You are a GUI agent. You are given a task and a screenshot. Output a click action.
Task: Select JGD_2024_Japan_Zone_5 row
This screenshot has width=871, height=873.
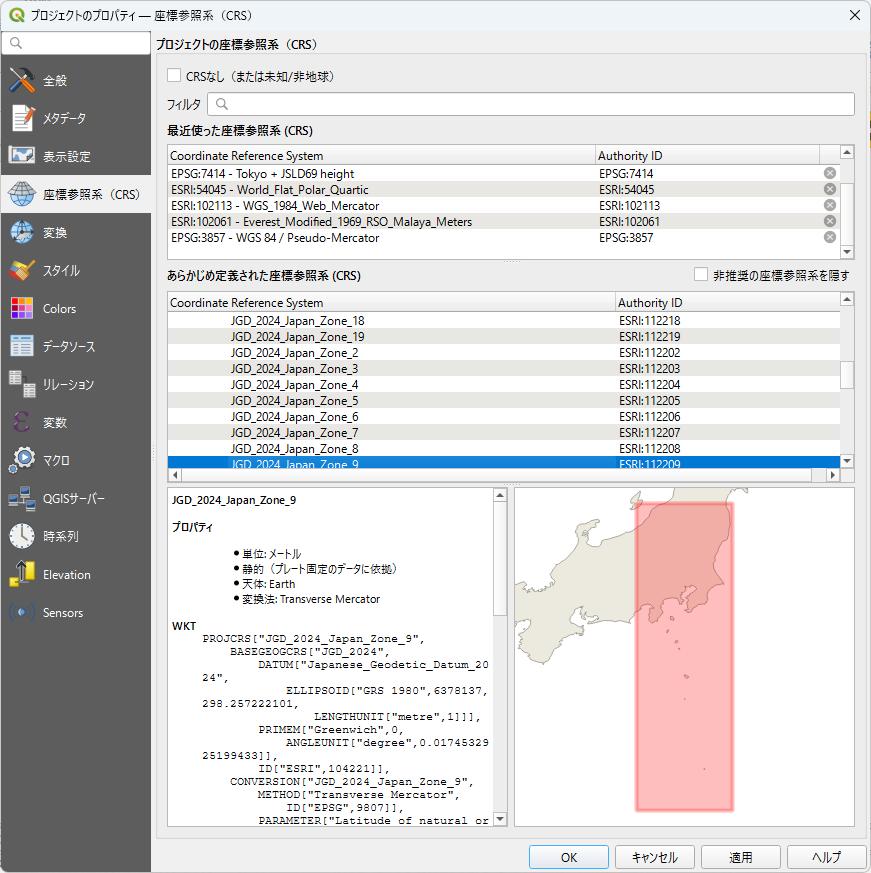click(503, 400)
